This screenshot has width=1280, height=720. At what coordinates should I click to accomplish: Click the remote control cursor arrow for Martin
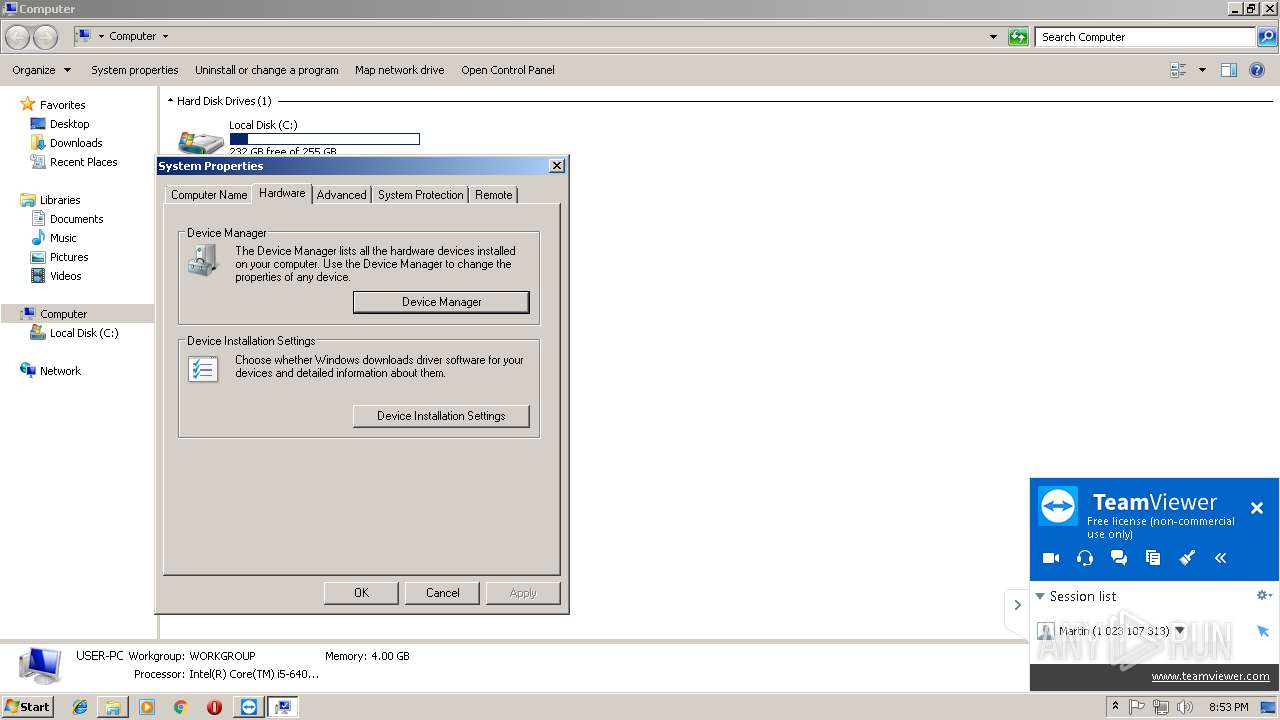[x=1263, y=631]
